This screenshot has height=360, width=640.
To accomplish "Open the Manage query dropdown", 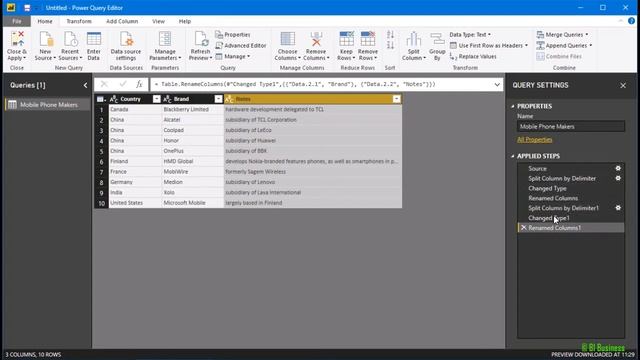I will tap(233, 57).
